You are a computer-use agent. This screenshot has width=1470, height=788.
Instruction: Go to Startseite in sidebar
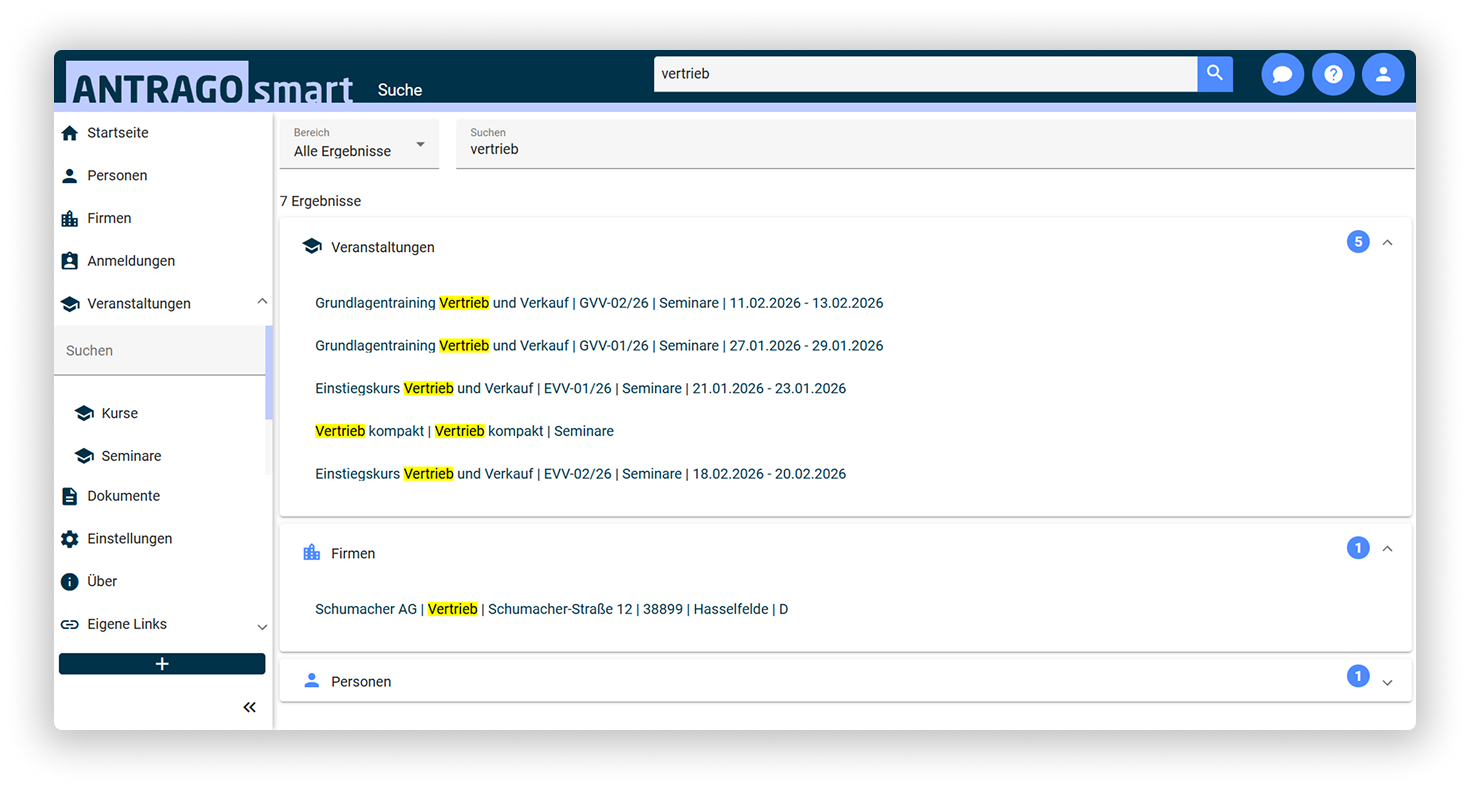pyautogui.click(x=117, y=133)
